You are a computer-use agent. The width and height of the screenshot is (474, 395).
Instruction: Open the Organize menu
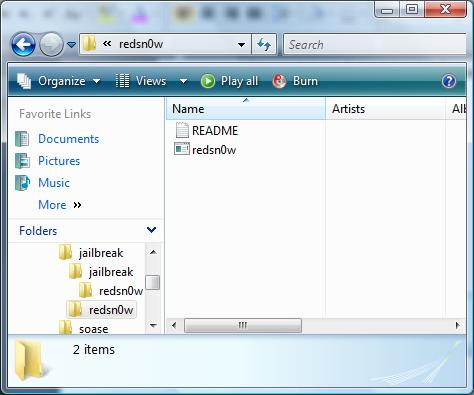pos(59,81)
